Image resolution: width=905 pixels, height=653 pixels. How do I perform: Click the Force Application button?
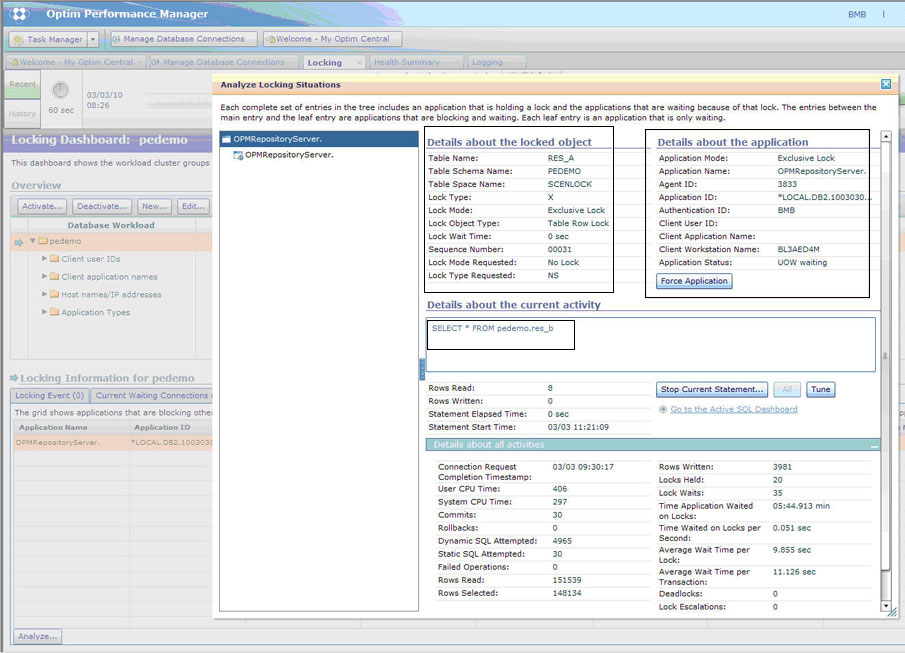[694, 281]
